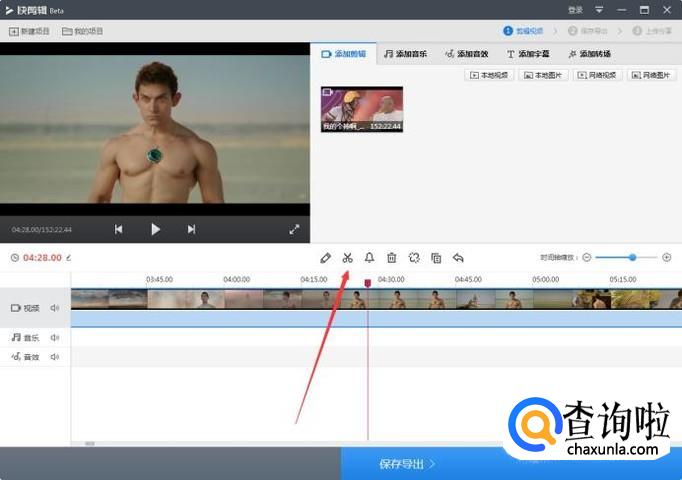Select the scissors cut tool
The height and width of the screenshot is (480, 682).
click(347, 258)
